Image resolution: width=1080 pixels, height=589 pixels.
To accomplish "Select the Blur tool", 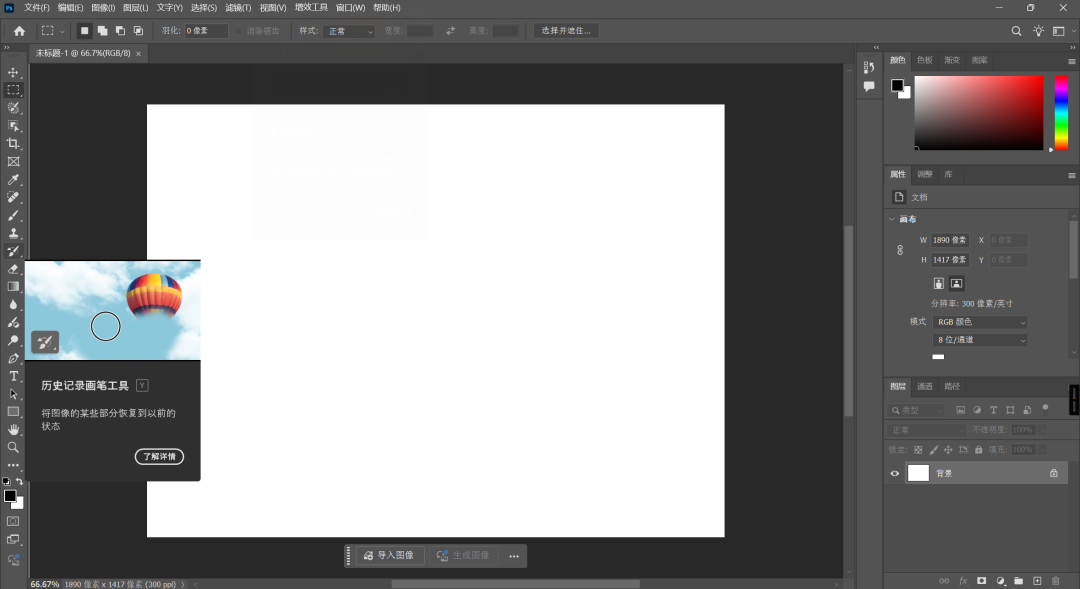I will tap(13, 304).
